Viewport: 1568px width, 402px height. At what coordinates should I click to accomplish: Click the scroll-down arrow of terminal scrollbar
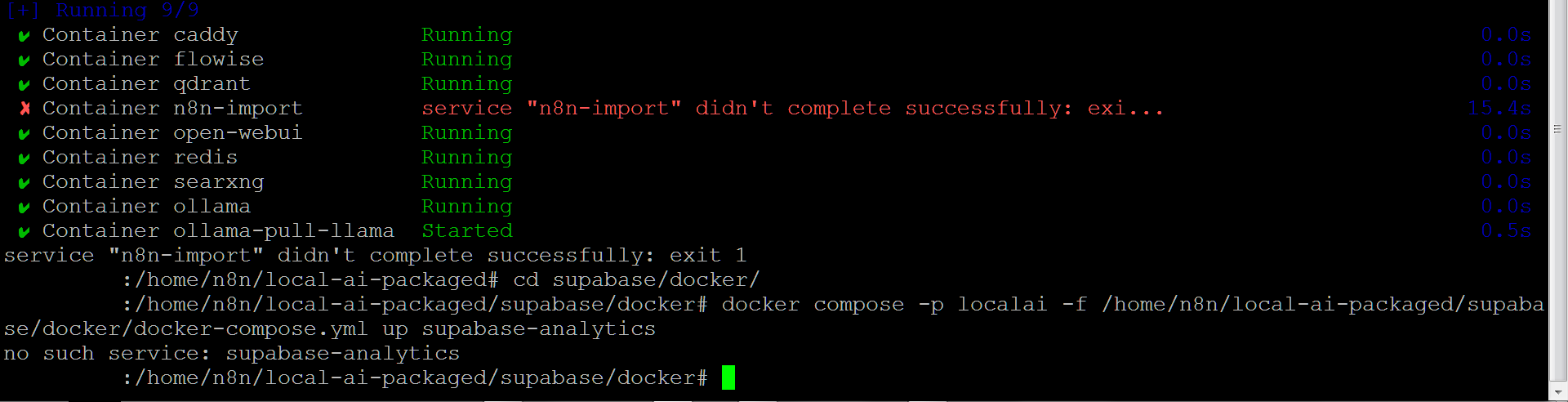click(x=1557, y=391)
